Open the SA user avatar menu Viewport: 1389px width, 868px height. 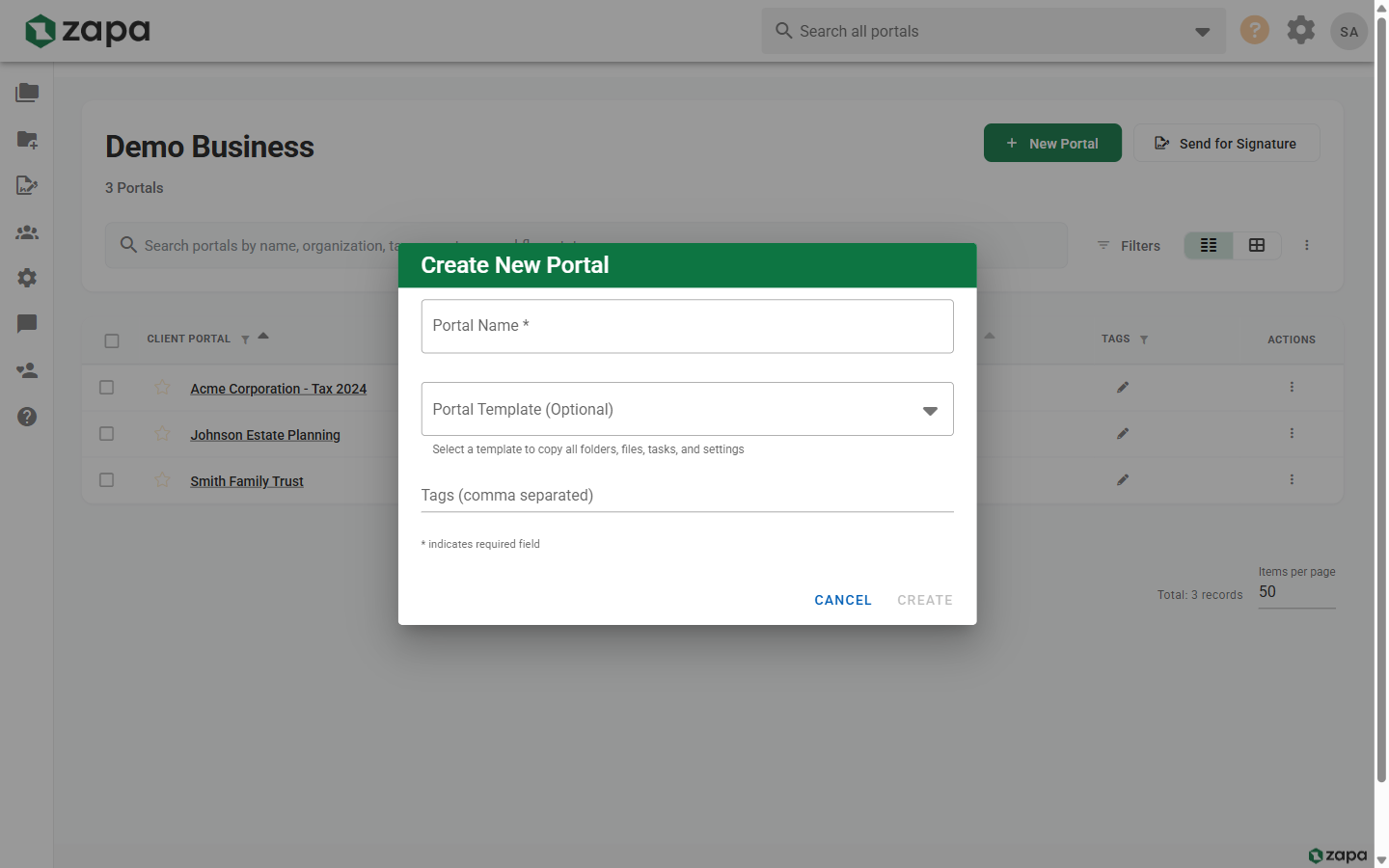(1348, 32)
